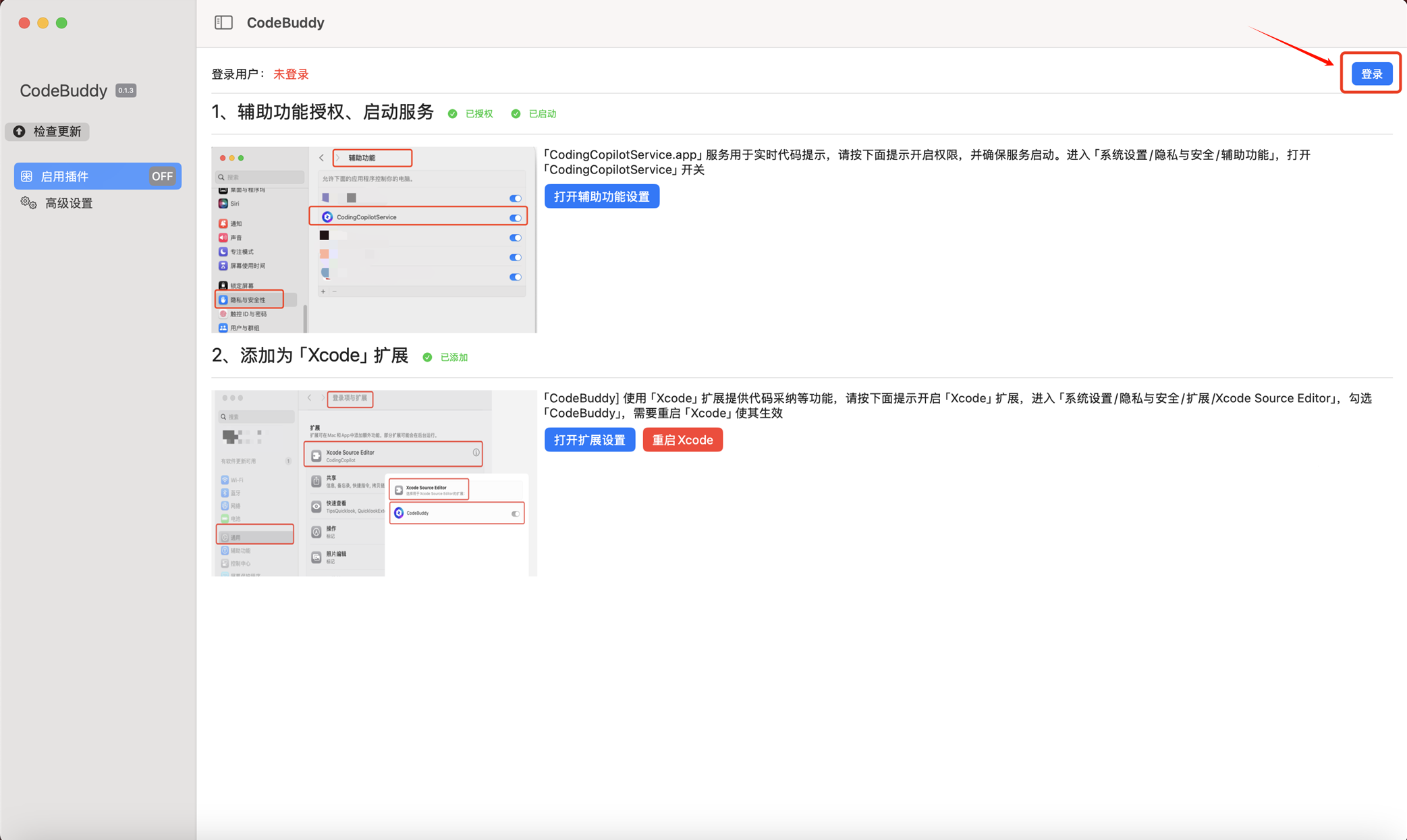Image resolution: width=1407 pixels, height=840 pixels.
Task: Click the 检查更新 arrow icon
Action: (20, 132)
